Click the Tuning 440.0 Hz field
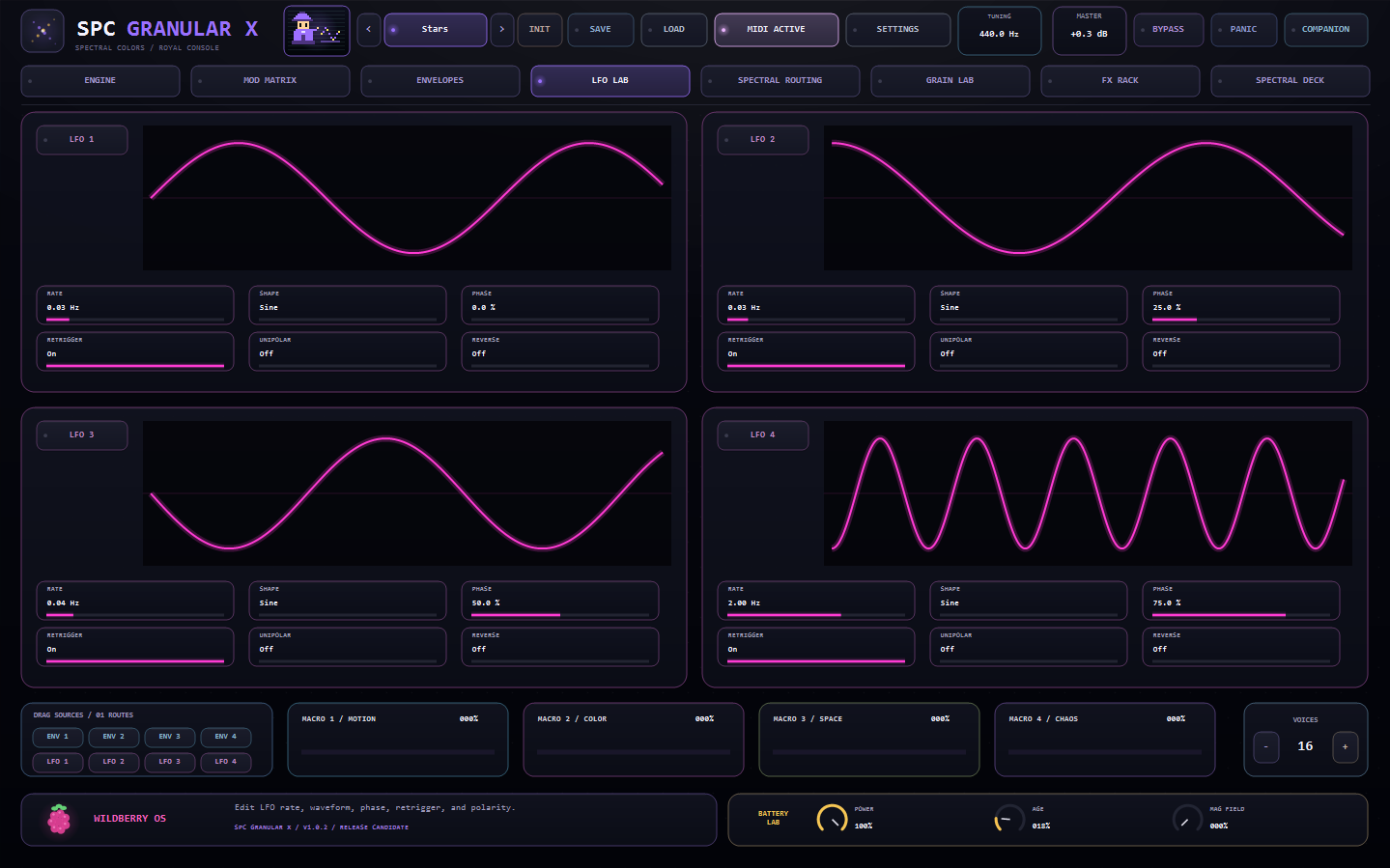The height and width of the screenshot is (868, 1390). [x=1000, y=30]
